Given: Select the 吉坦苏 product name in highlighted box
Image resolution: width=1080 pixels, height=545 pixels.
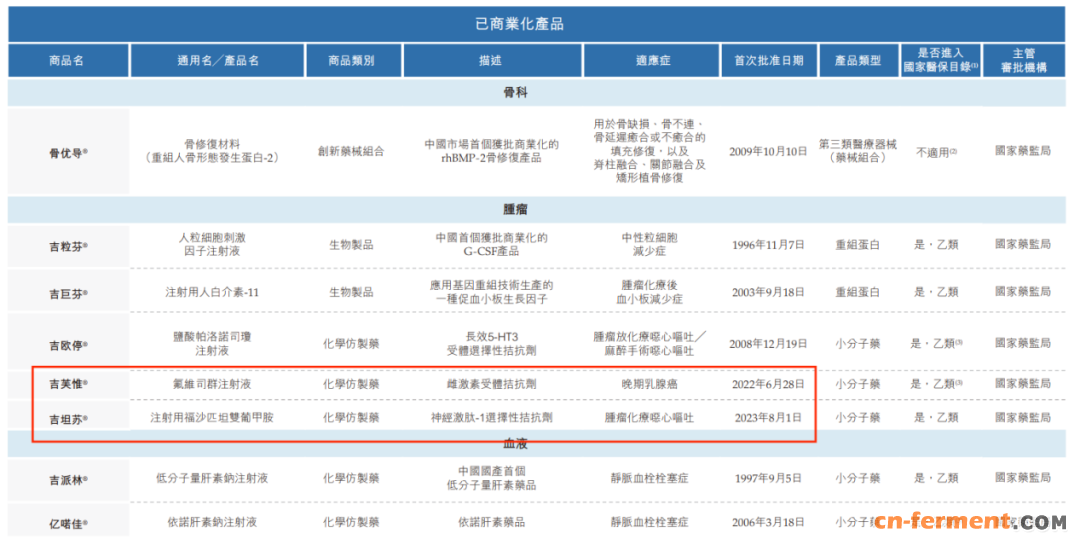Looking at the screenshot, I should [68, 418].
